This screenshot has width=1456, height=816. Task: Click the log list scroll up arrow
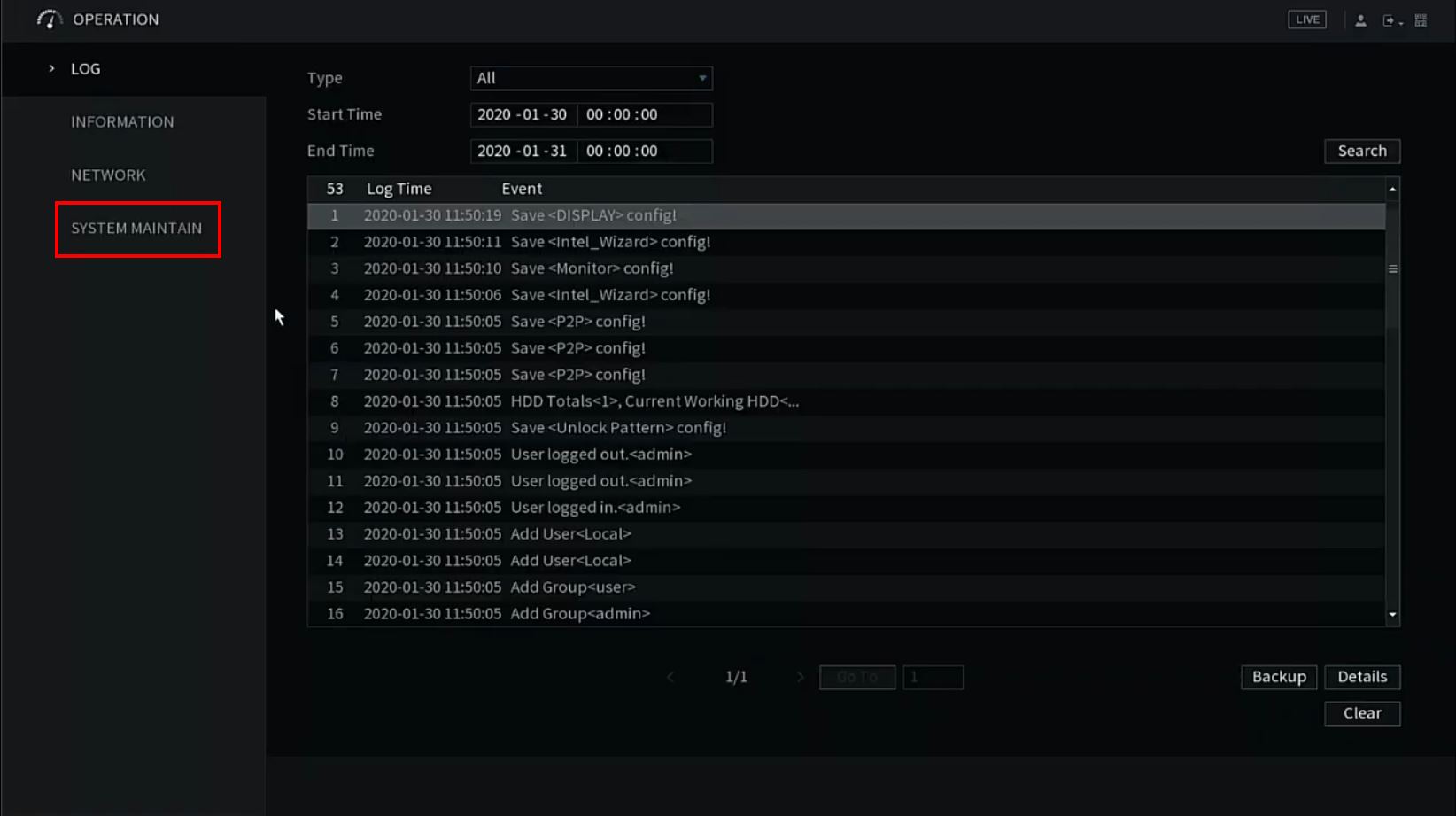(x=1392, y=189)
